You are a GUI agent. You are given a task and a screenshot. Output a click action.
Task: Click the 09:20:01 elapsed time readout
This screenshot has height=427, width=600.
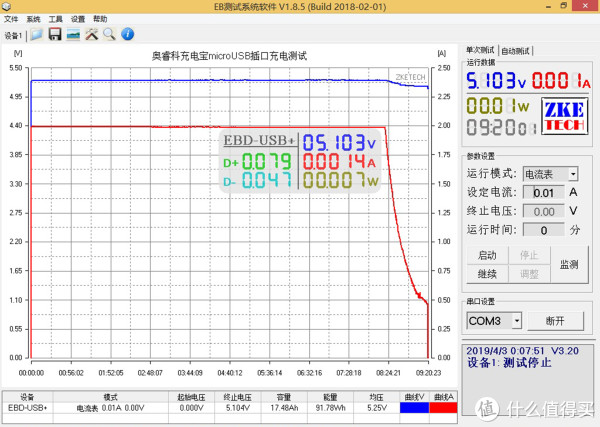501,127
